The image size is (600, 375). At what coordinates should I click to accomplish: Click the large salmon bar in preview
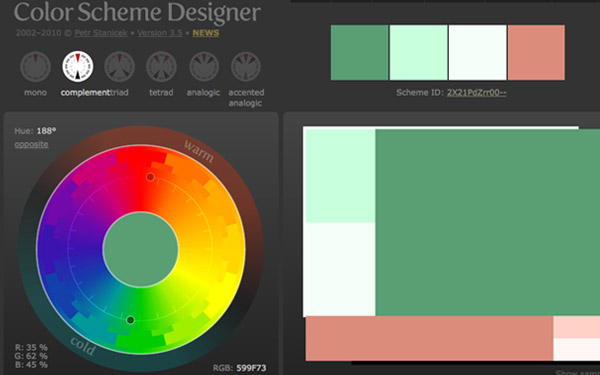(x=429, y=338)
